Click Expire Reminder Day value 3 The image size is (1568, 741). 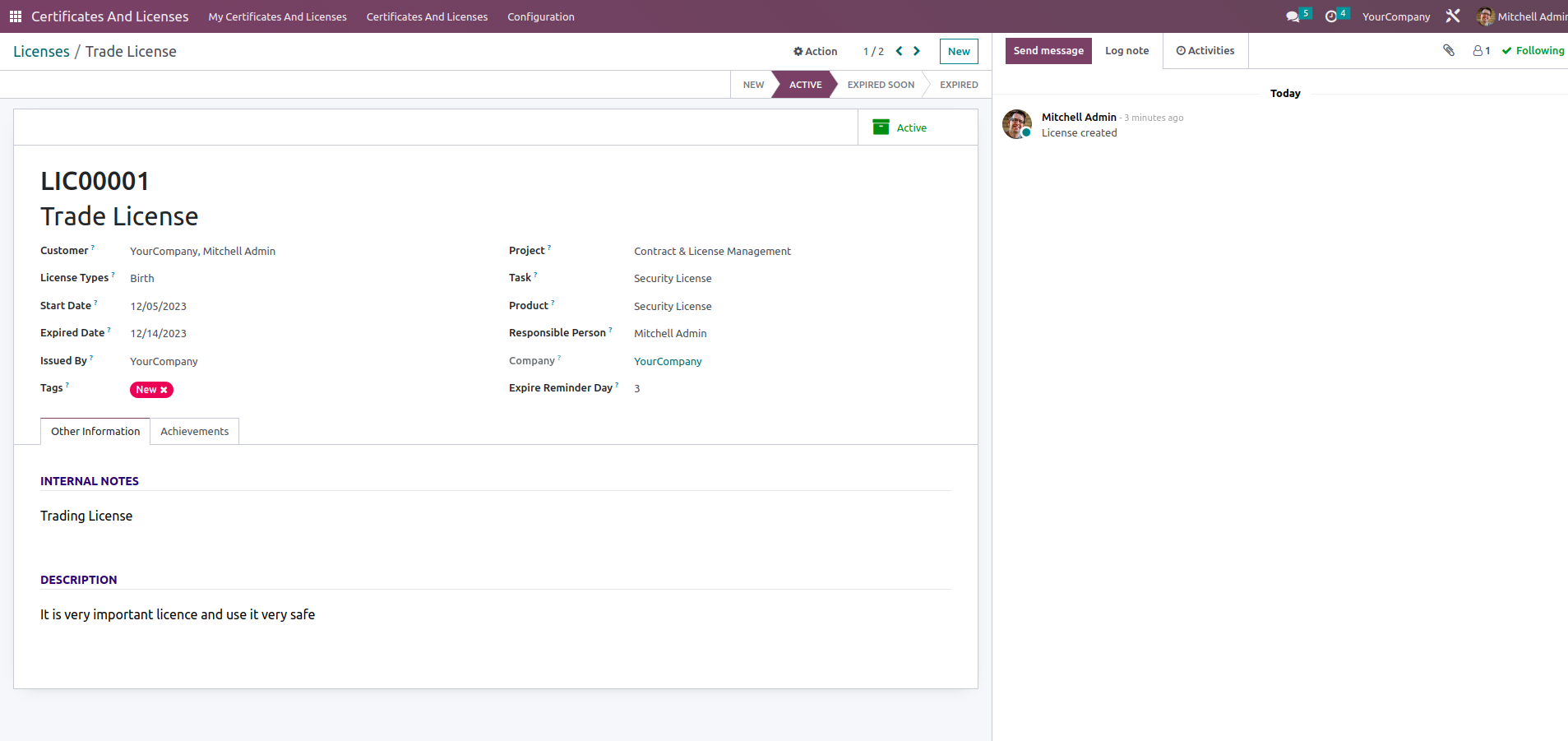coord(637,389)
